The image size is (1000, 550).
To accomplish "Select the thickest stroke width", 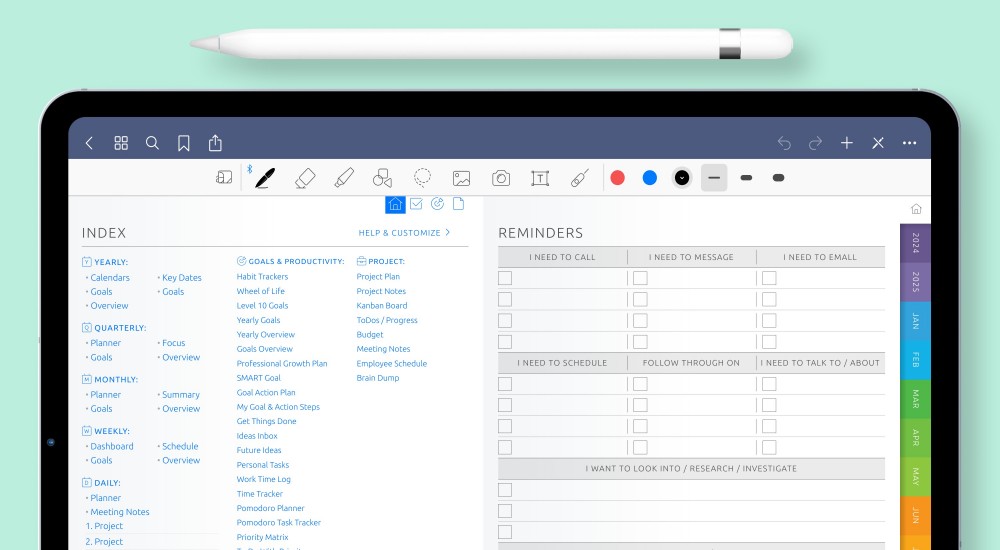I will tap(778, 178).
